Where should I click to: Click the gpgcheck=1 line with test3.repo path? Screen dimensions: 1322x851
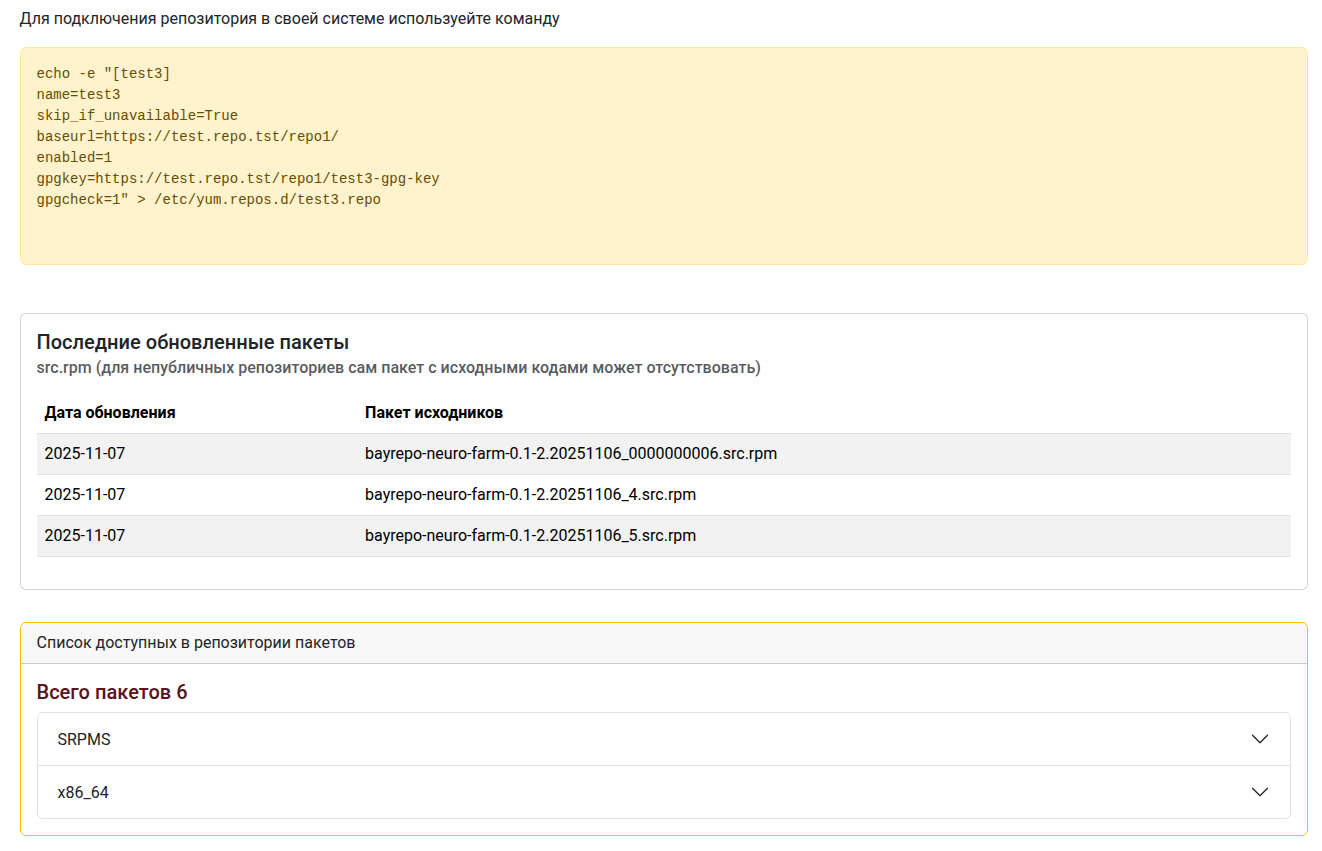pos(208,200)
